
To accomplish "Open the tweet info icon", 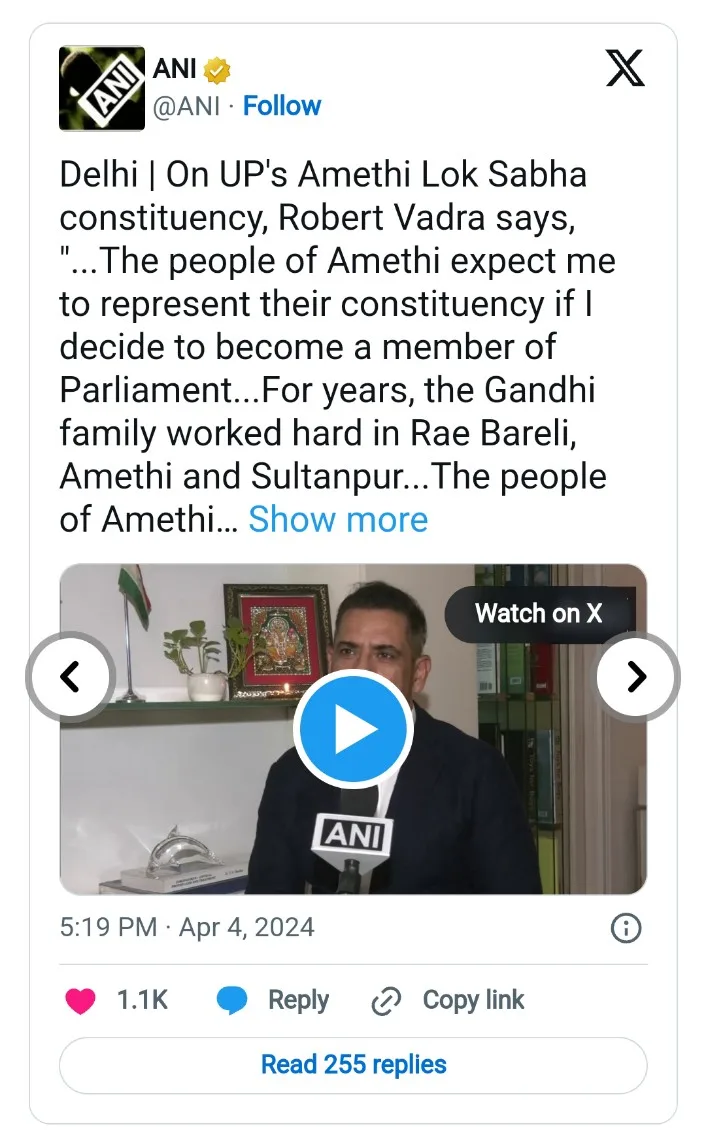I will pos(625,928).
